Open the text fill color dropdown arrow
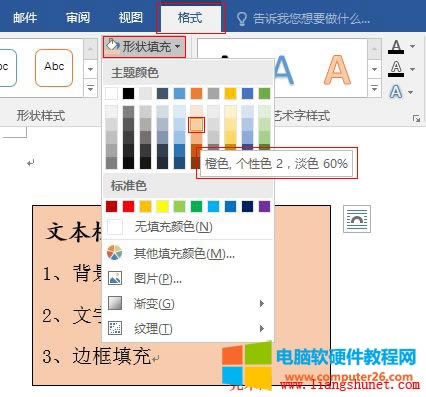 tap(413, 46)
